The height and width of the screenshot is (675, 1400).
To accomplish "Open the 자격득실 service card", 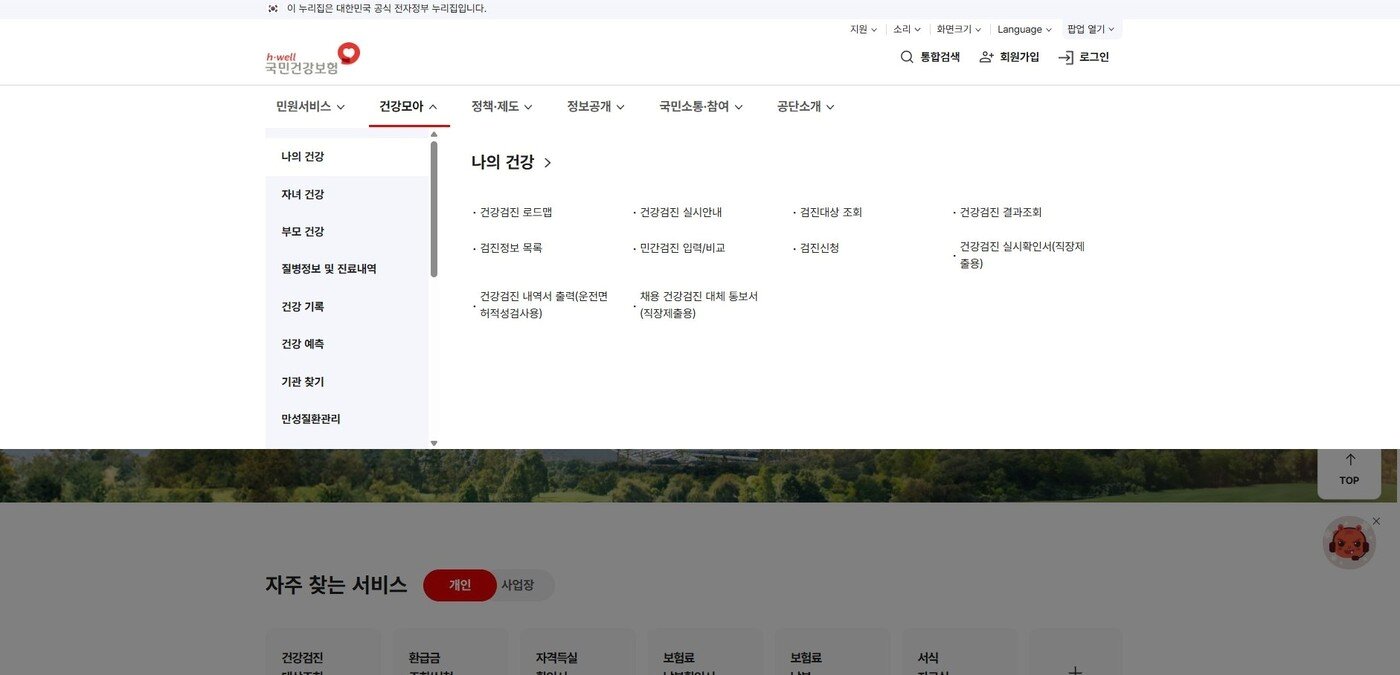I will [578, 652].
